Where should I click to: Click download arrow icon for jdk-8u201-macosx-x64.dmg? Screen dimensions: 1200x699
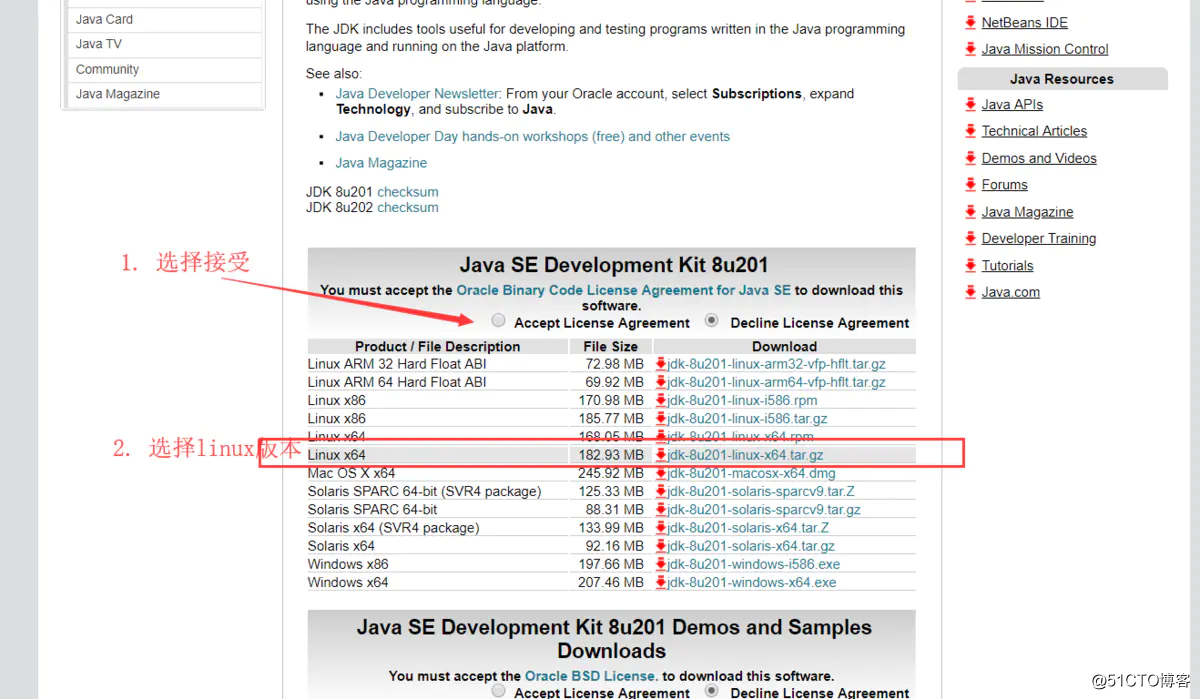(661, 473)
